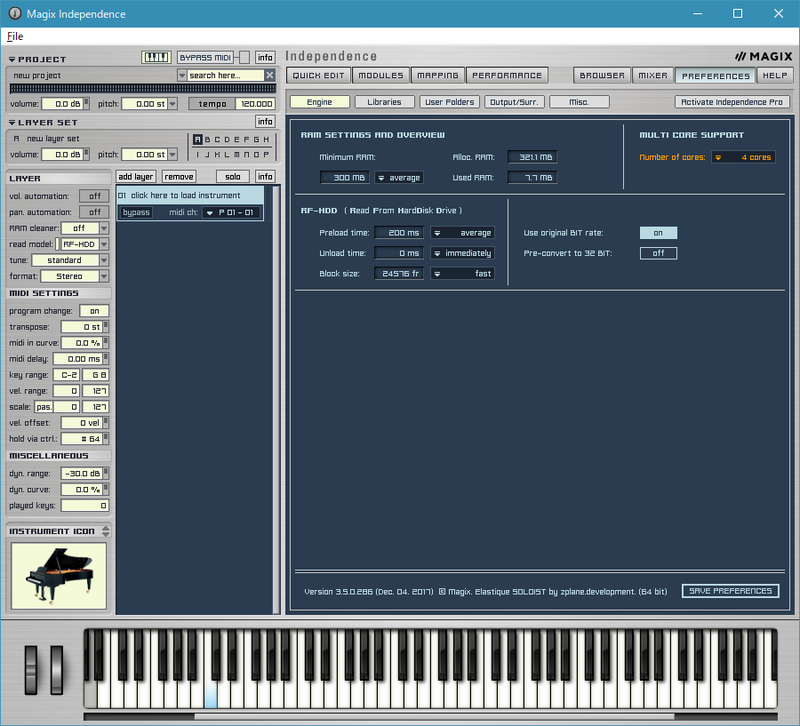Select layer set slot D
The width and height of the screenshot is (800, 726).
[x=227, y=139]
